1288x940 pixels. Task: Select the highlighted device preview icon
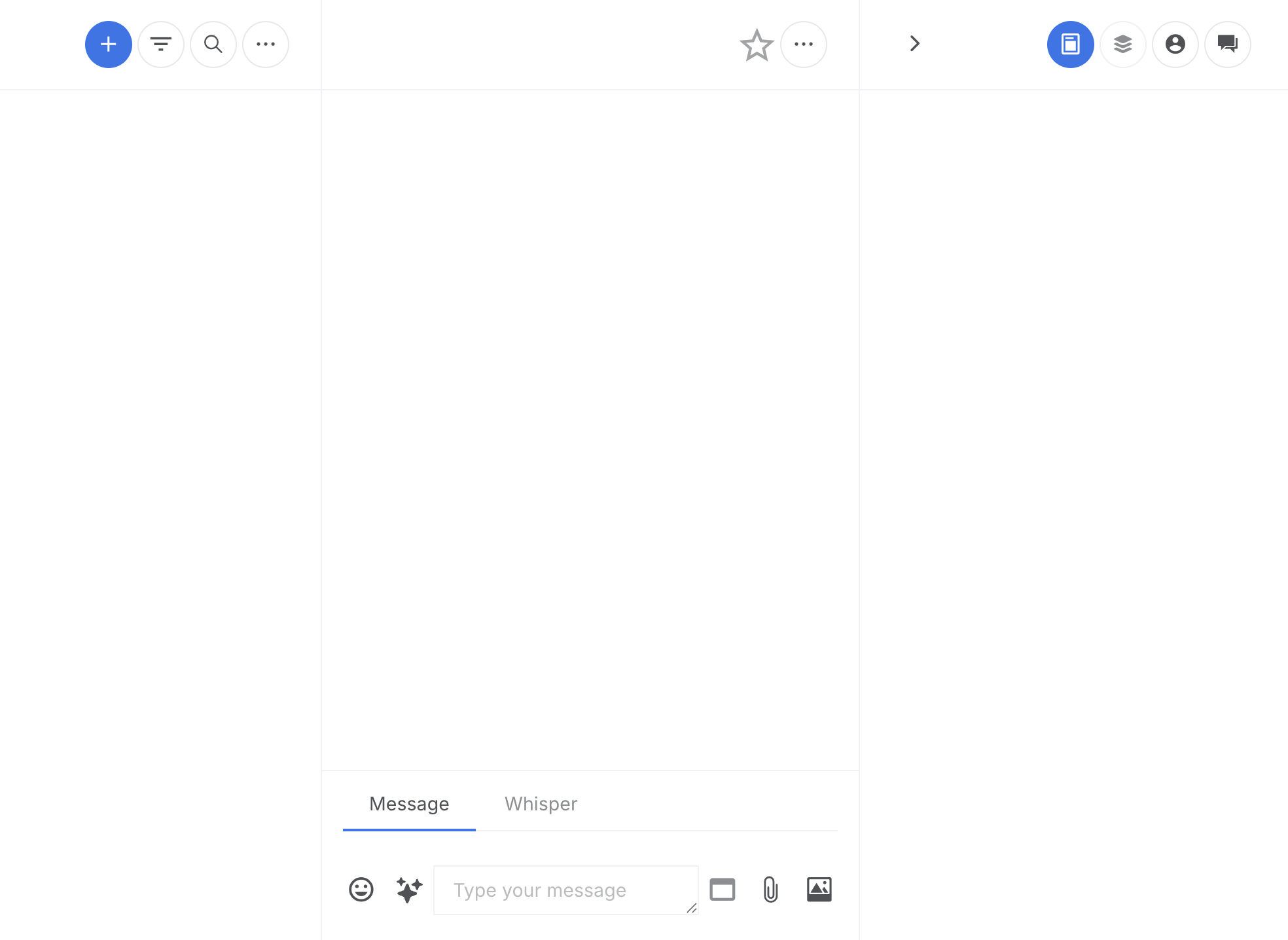point(1070,44)
